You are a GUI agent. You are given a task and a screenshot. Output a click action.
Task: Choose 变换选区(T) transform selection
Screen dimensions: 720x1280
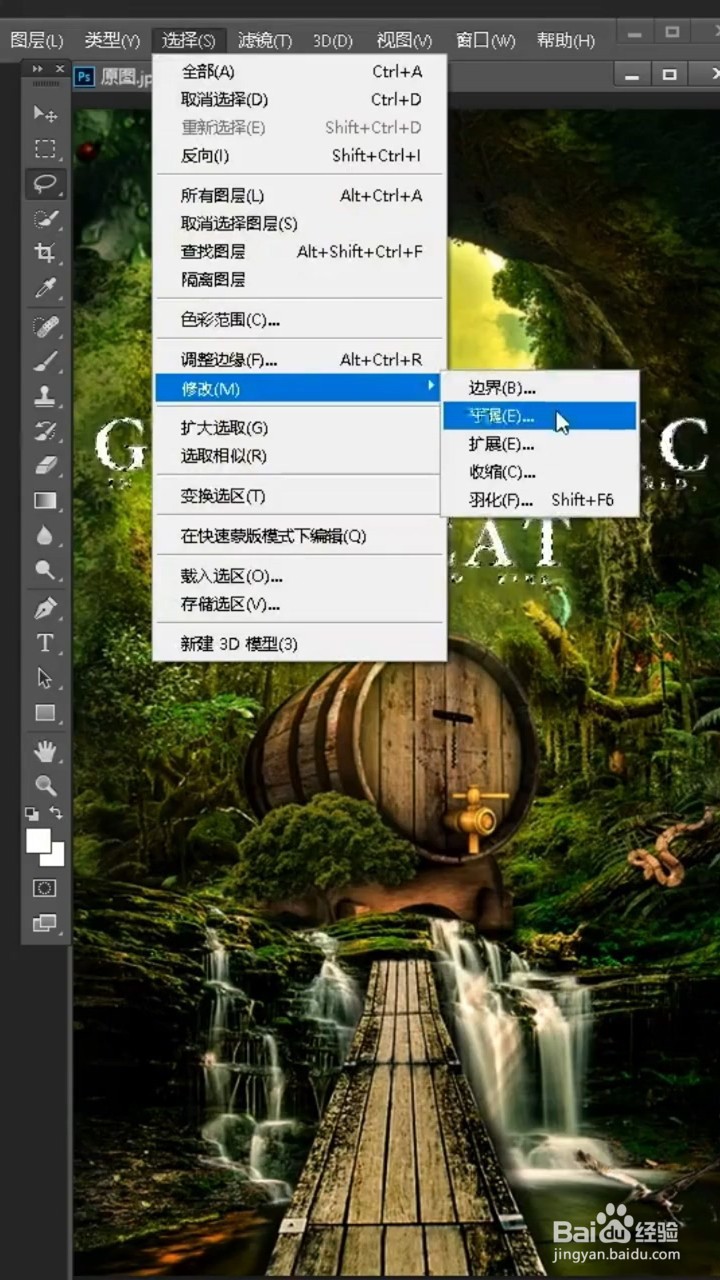coord(300,496)
